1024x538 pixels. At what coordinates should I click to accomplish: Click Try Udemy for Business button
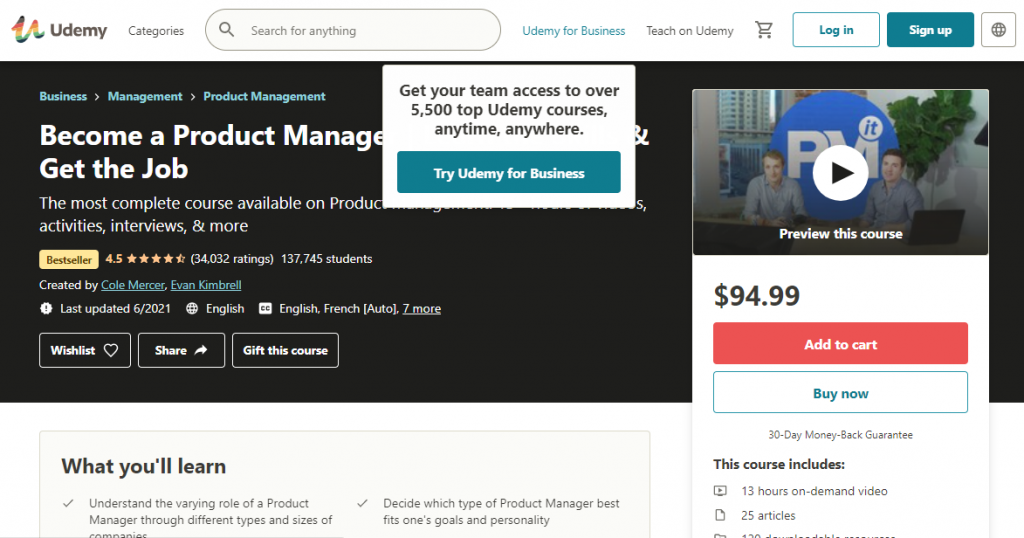[x=508, y=173]
